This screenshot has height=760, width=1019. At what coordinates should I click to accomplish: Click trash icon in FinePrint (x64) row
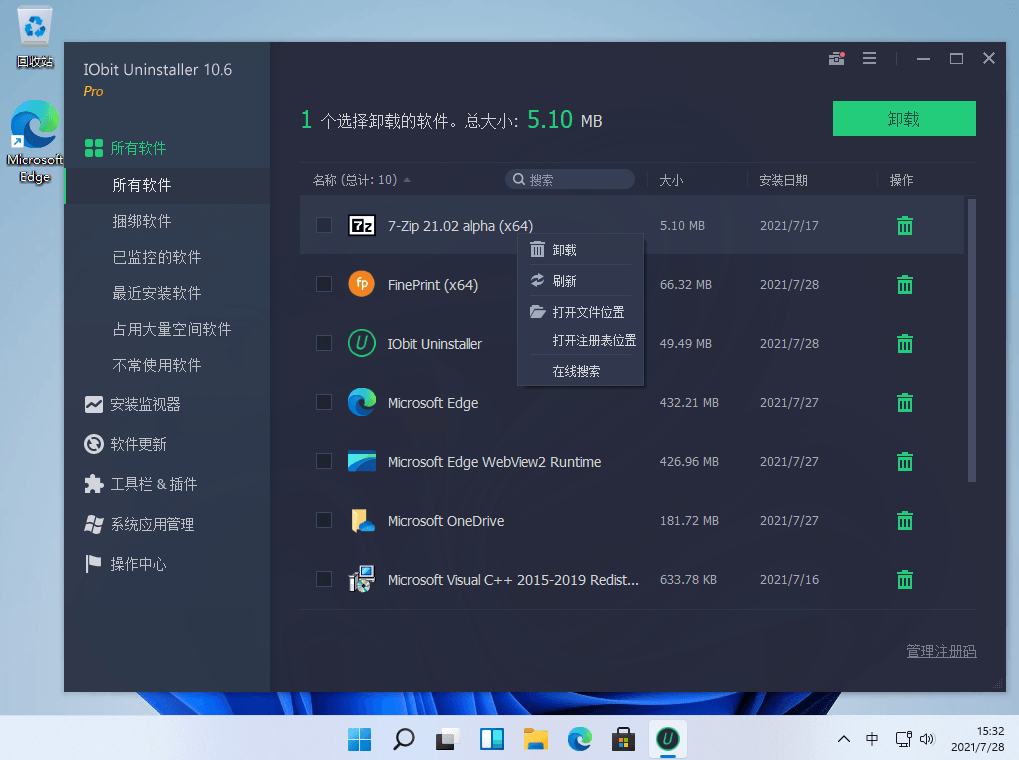905,285
